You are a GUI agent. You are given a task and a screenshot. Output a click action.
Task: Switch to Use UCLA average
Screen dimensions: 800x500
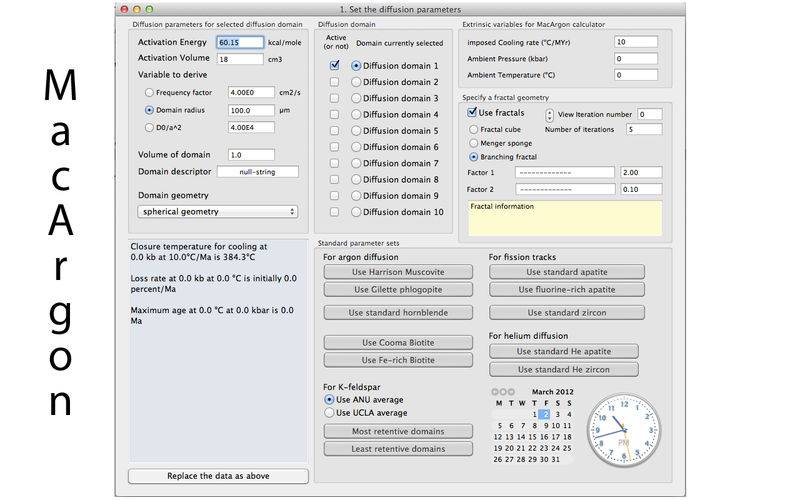(330, 412)
